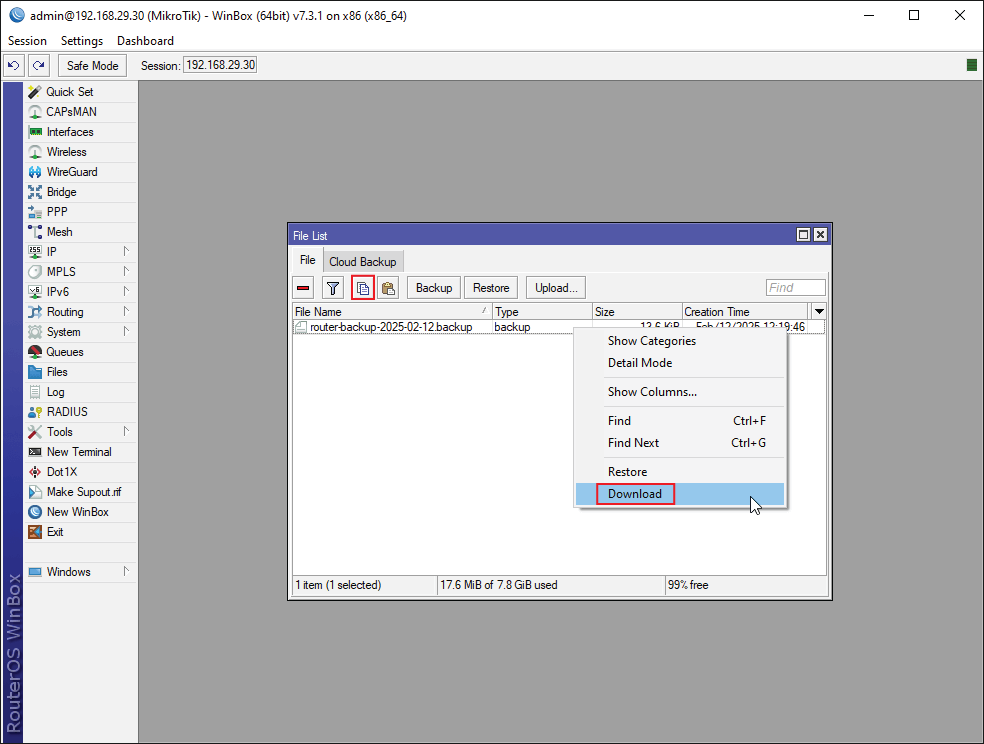The image size is (984, 744).
Task: Open the Bridge configuration
Action: click(x=62, y=191)
